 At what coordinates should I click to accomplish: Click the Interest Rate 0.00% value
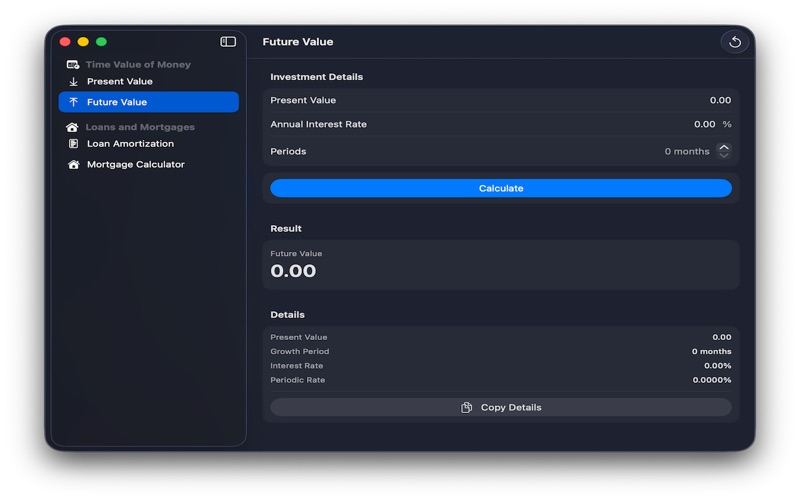[717, 366]
